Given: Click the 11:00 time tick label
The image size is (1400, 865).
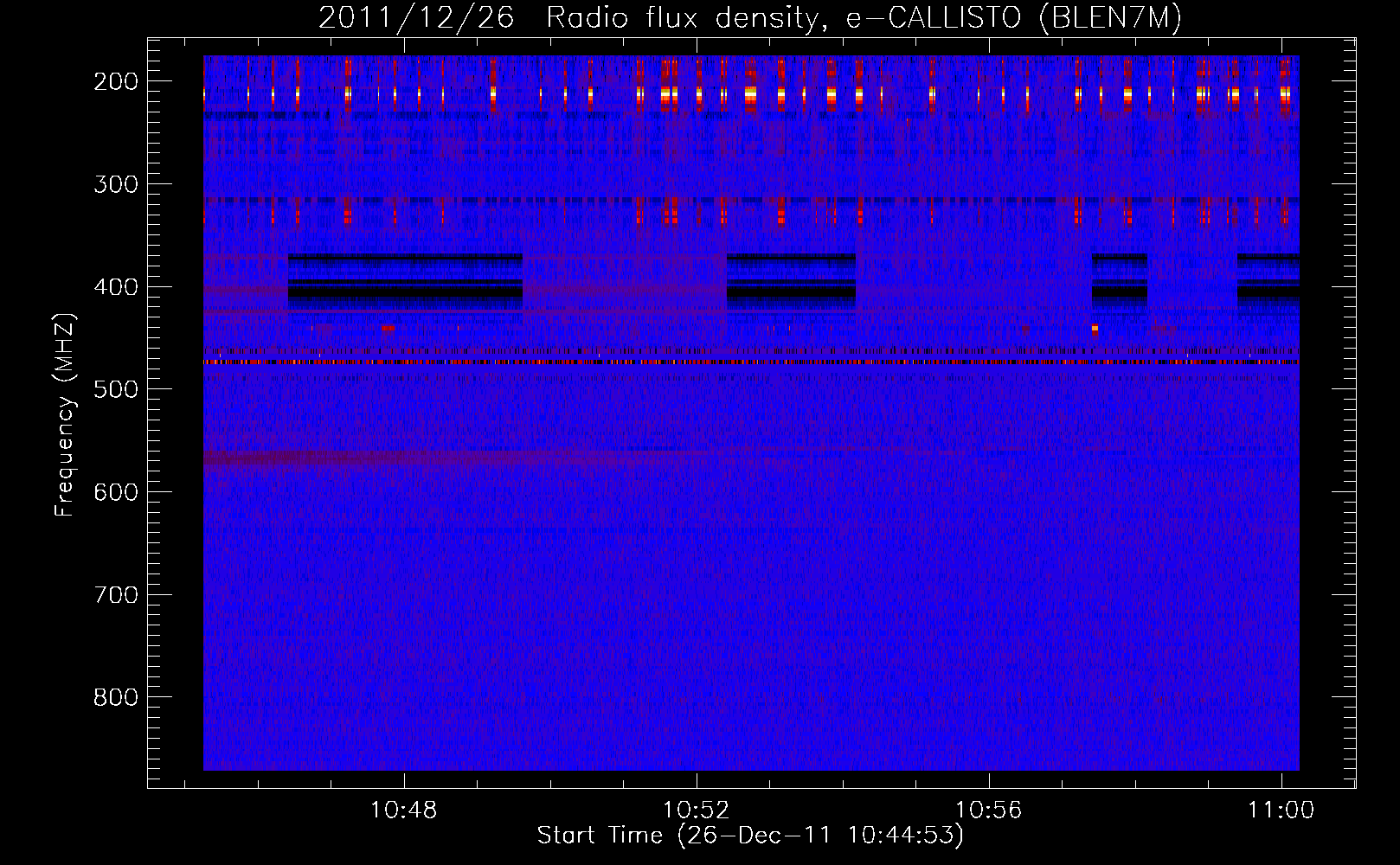Looking at the screenshot, I should pos(1281,811).
